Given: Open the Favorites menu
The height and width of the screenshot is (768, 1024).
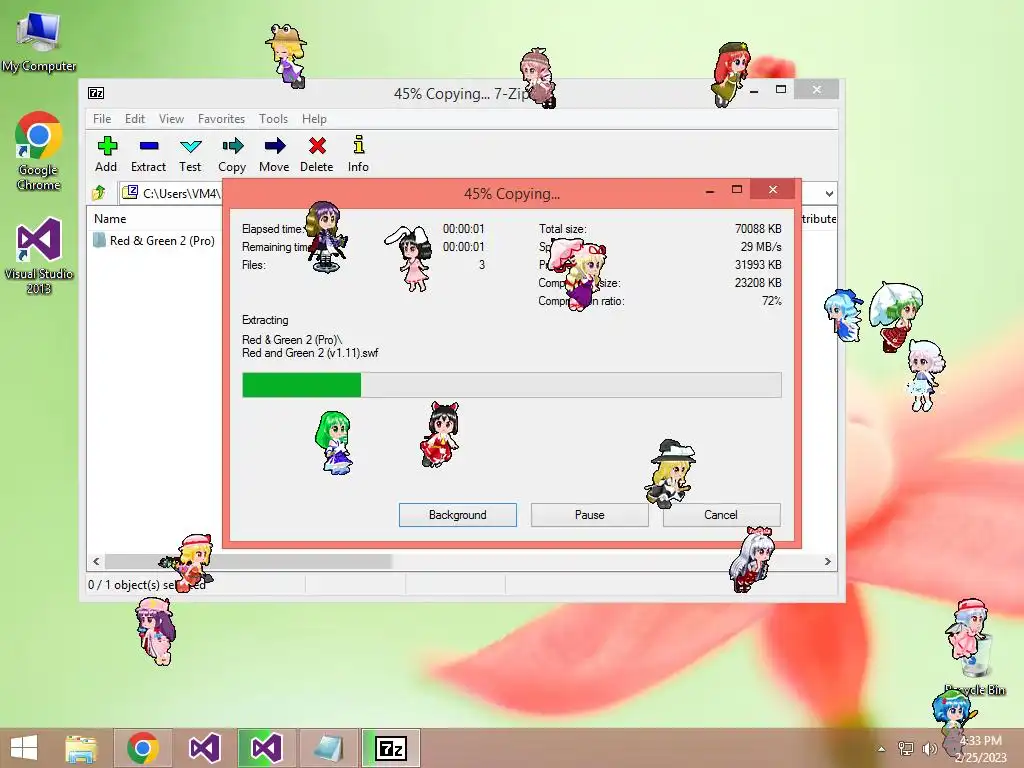Looking at the screenshot, I should pos(221,119).
